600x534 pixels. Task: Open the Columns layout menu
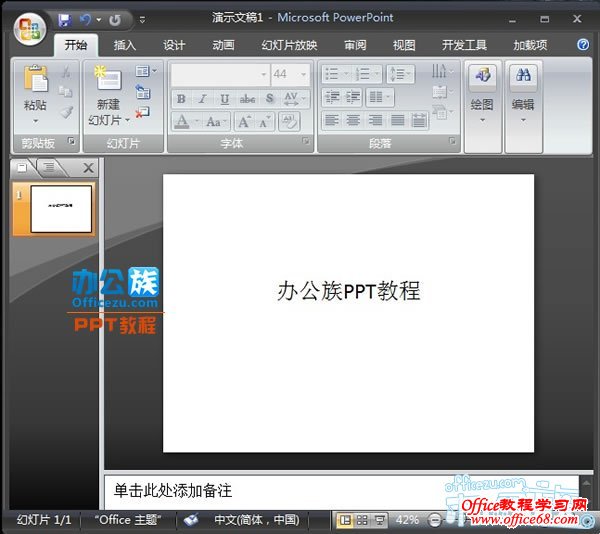tap(380, 98)
